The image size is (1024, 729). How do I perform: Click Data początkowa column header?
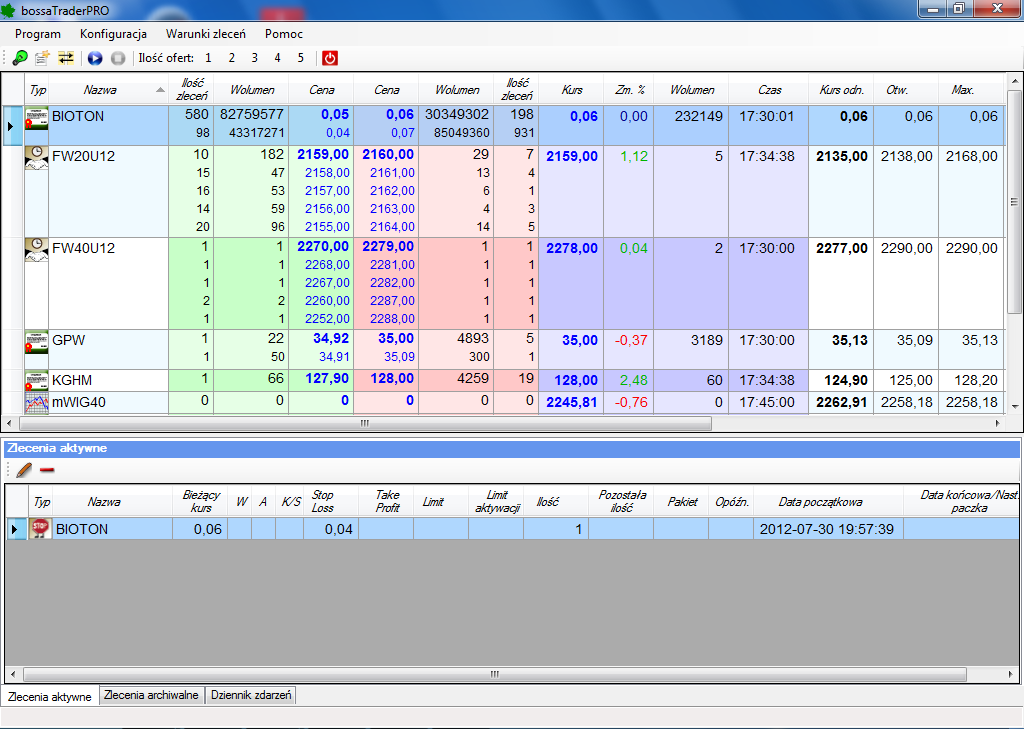click(828, 501)
